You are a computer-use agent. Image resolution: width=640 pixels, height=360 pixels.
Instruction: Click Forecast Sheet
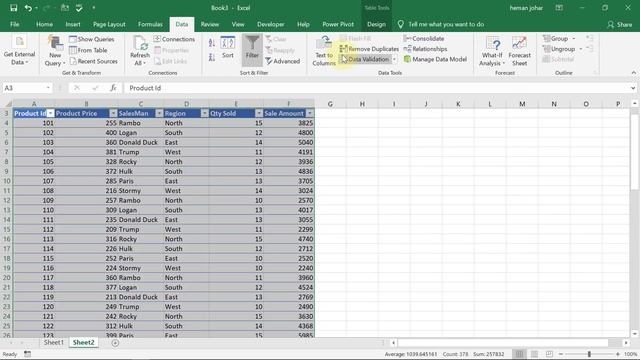pyautogui.click(x=519, y=51)
